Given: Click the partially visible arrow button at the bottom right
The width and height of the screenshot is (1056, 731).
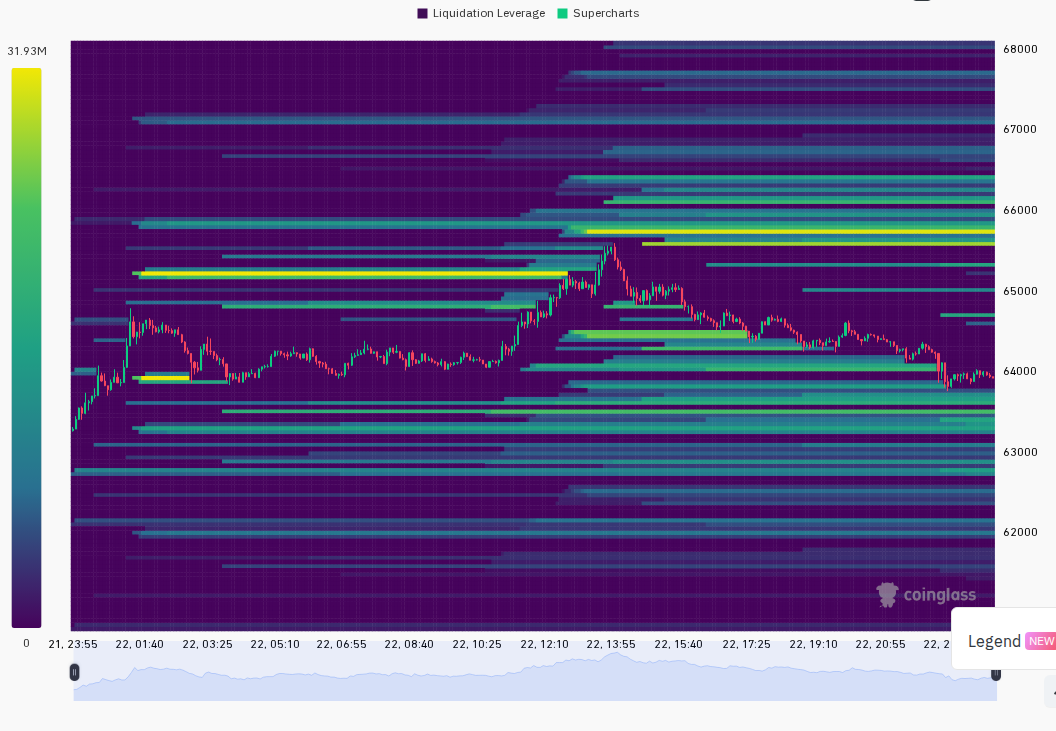Looking at the screenshot, I should tap(1051, 693).
